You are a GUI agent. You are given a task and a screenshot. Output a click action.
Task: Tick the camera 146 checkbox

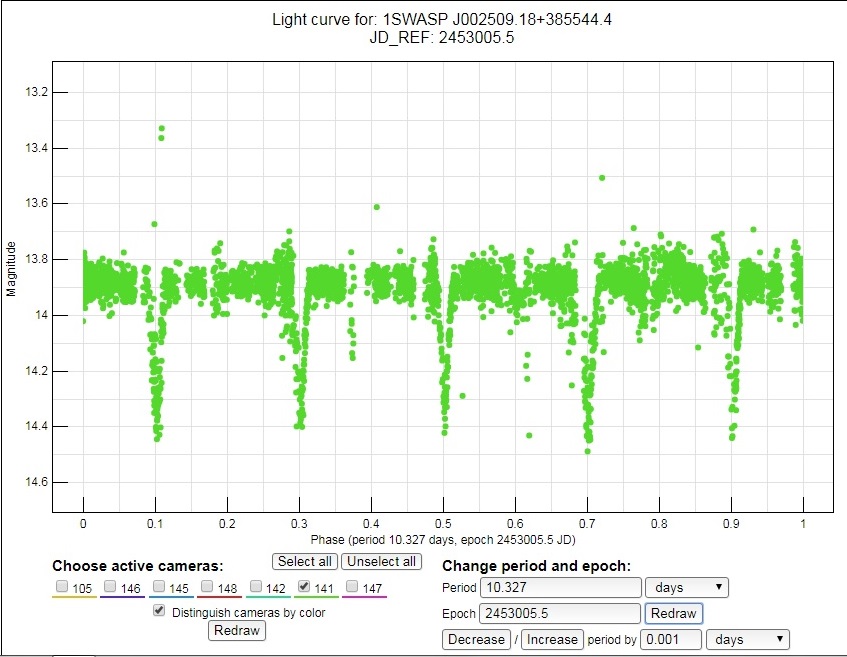click(x=111, y=587)
